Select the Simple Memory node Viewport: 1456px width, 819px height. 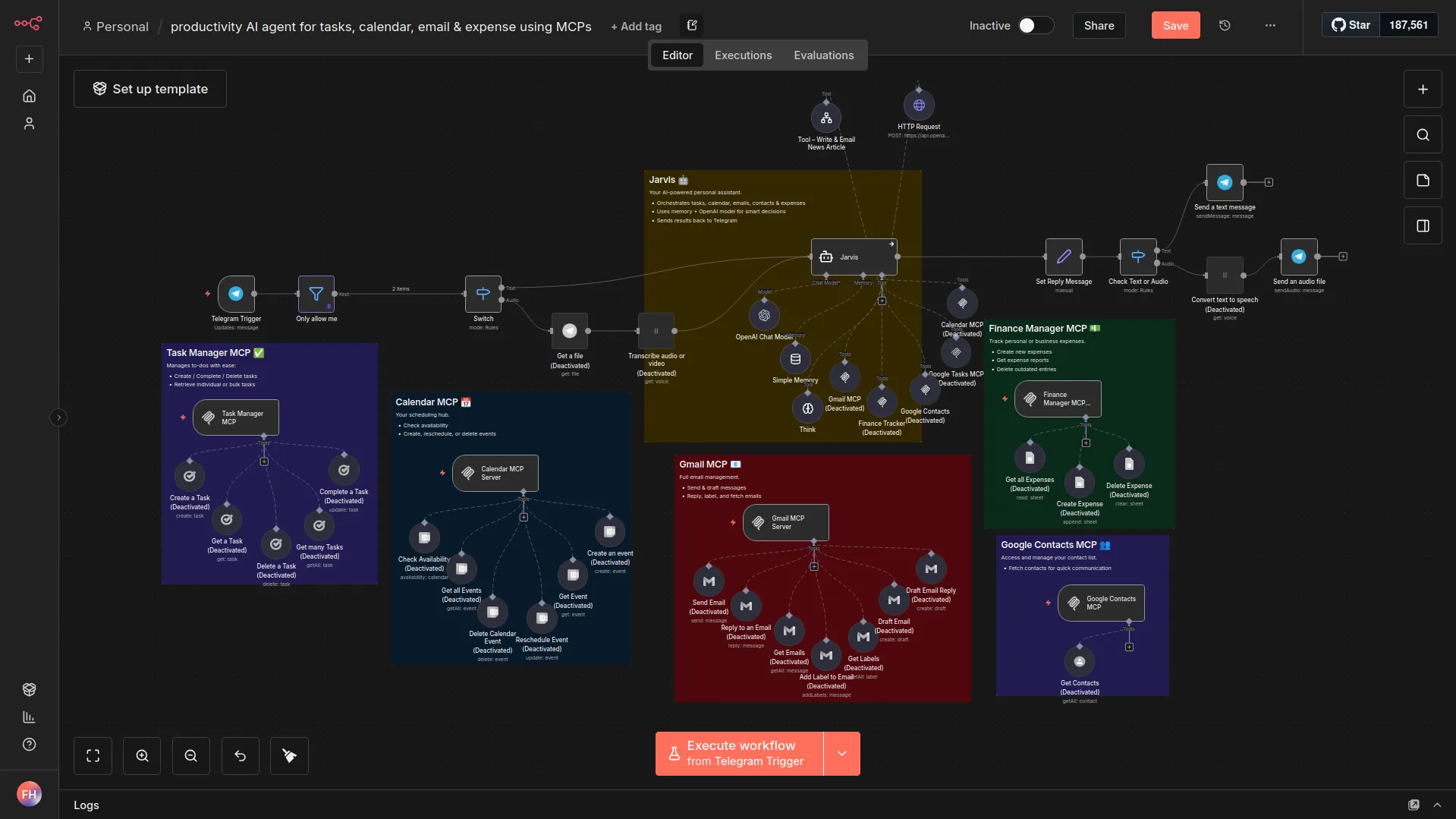(795, 358)
